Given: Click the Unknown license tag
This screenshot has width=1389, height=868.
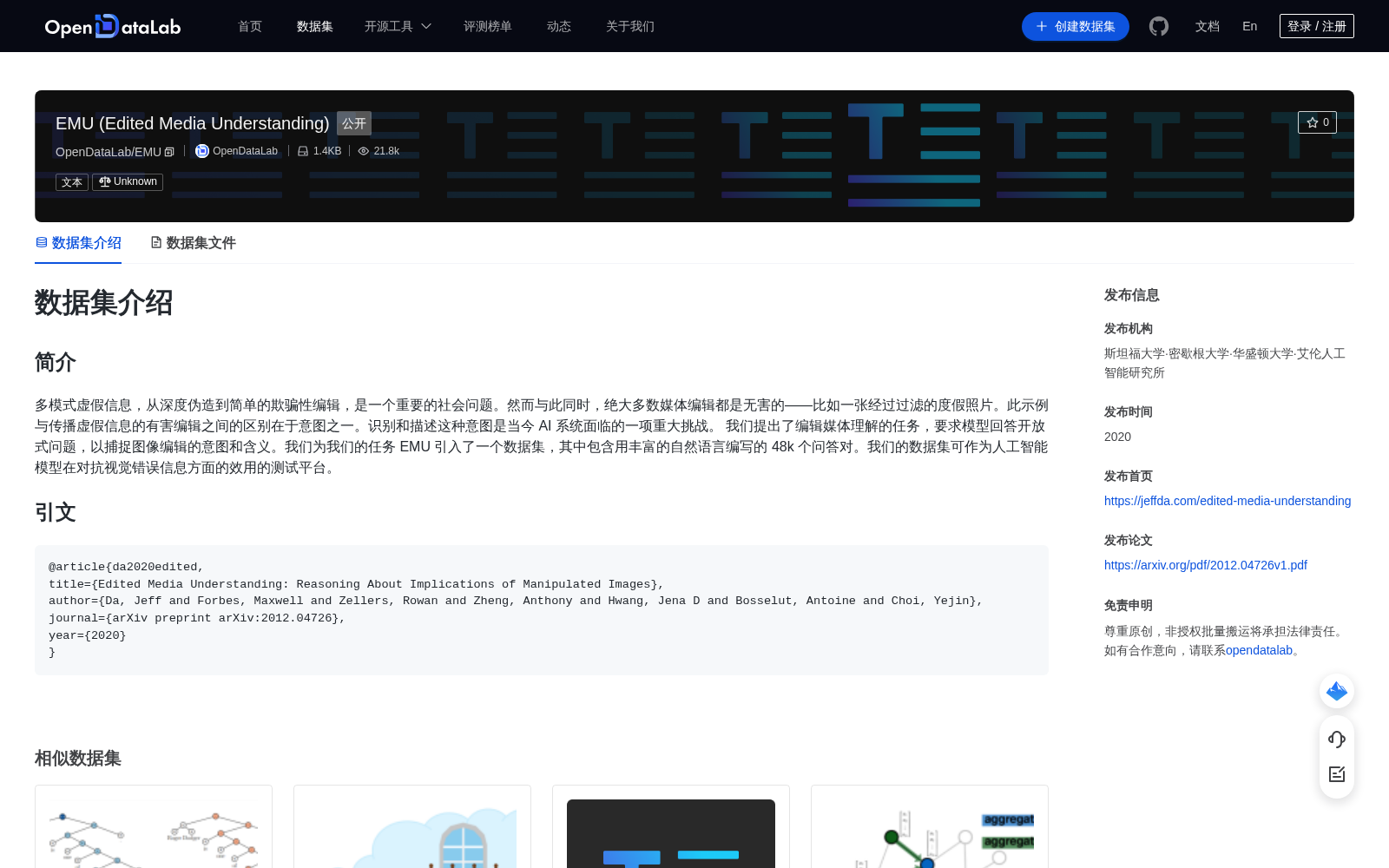Looking at the screenshot, I should tap(128, 182).
